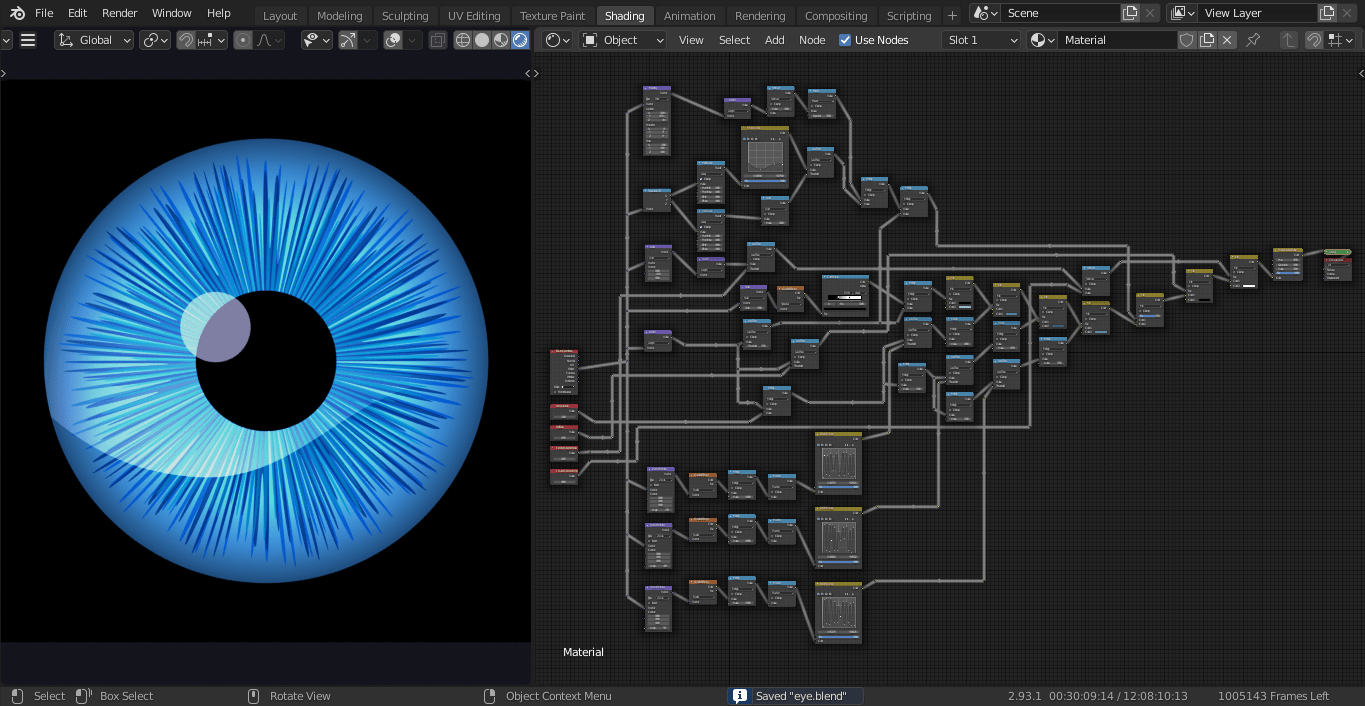Open the Blender logo menu
Image resolution: width=1365 pixels, height=706 pixels.
(x=15, y=13)
